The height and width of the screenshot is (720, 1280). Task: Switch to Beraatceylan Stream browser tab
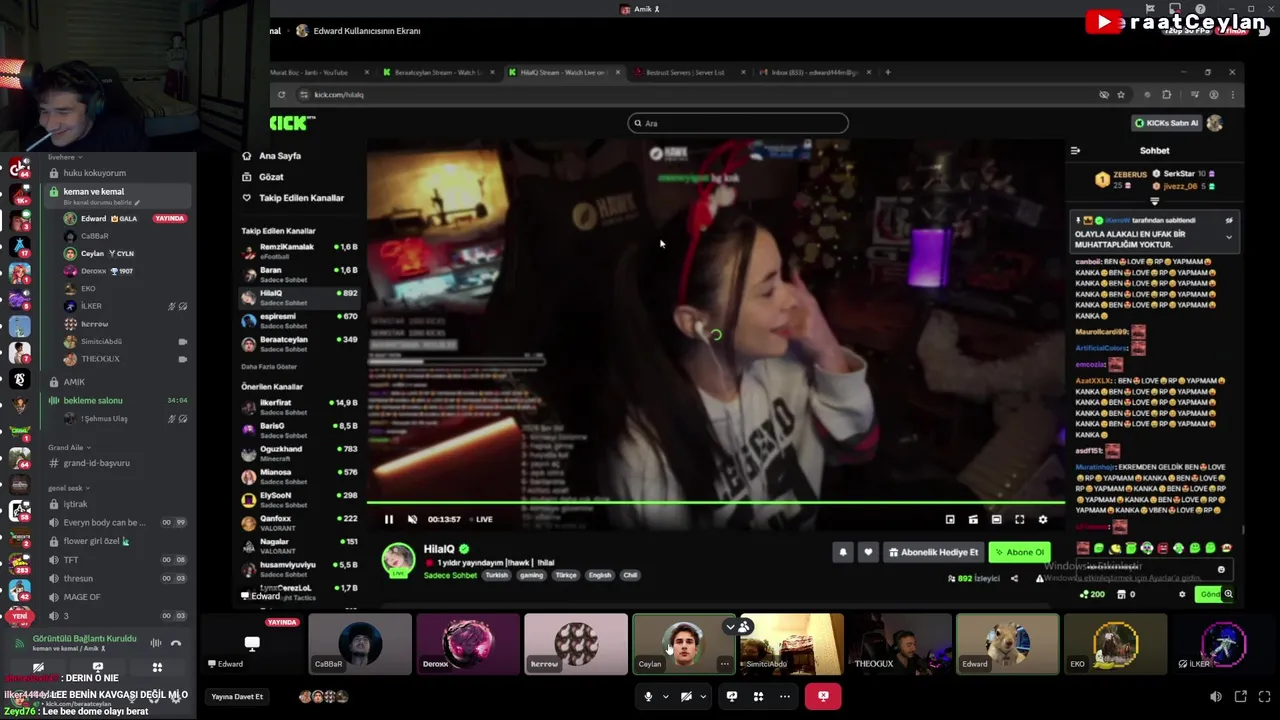pos(440,72)
